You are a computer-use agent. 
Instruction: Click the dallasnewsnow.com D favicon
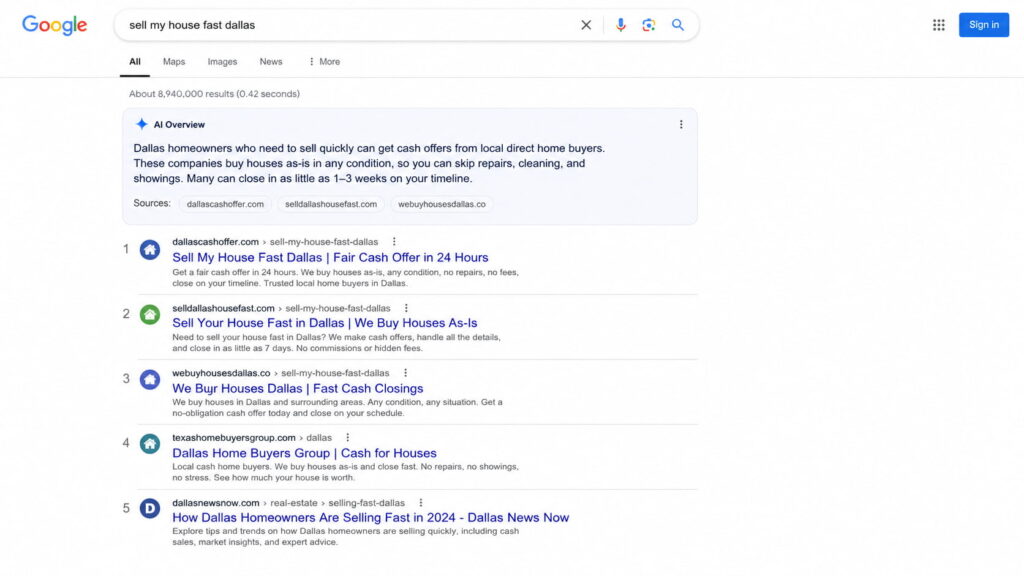coord(150,508)
